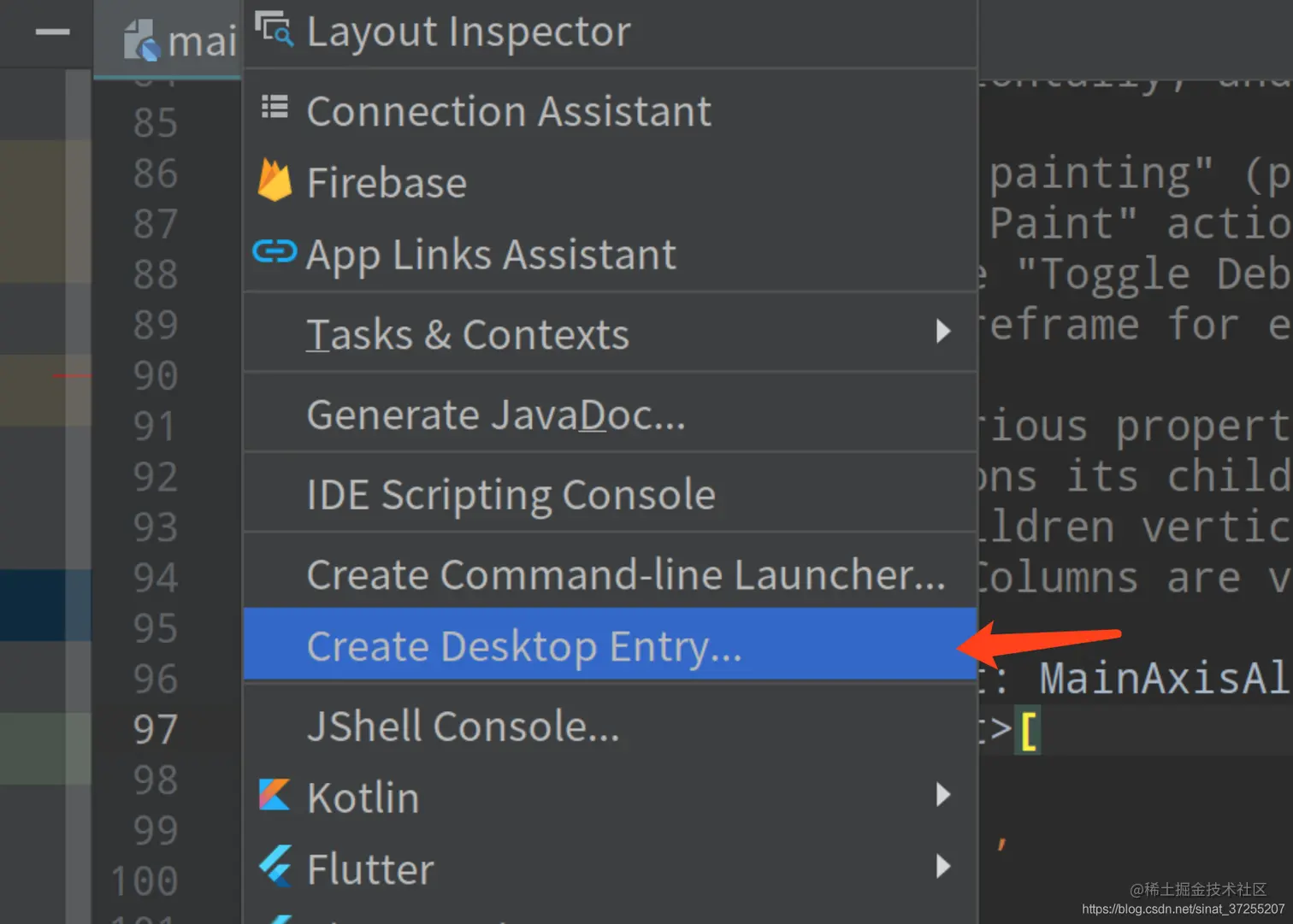Click line number 90 in gutter

pyautogui.click(x=155, y=375)
